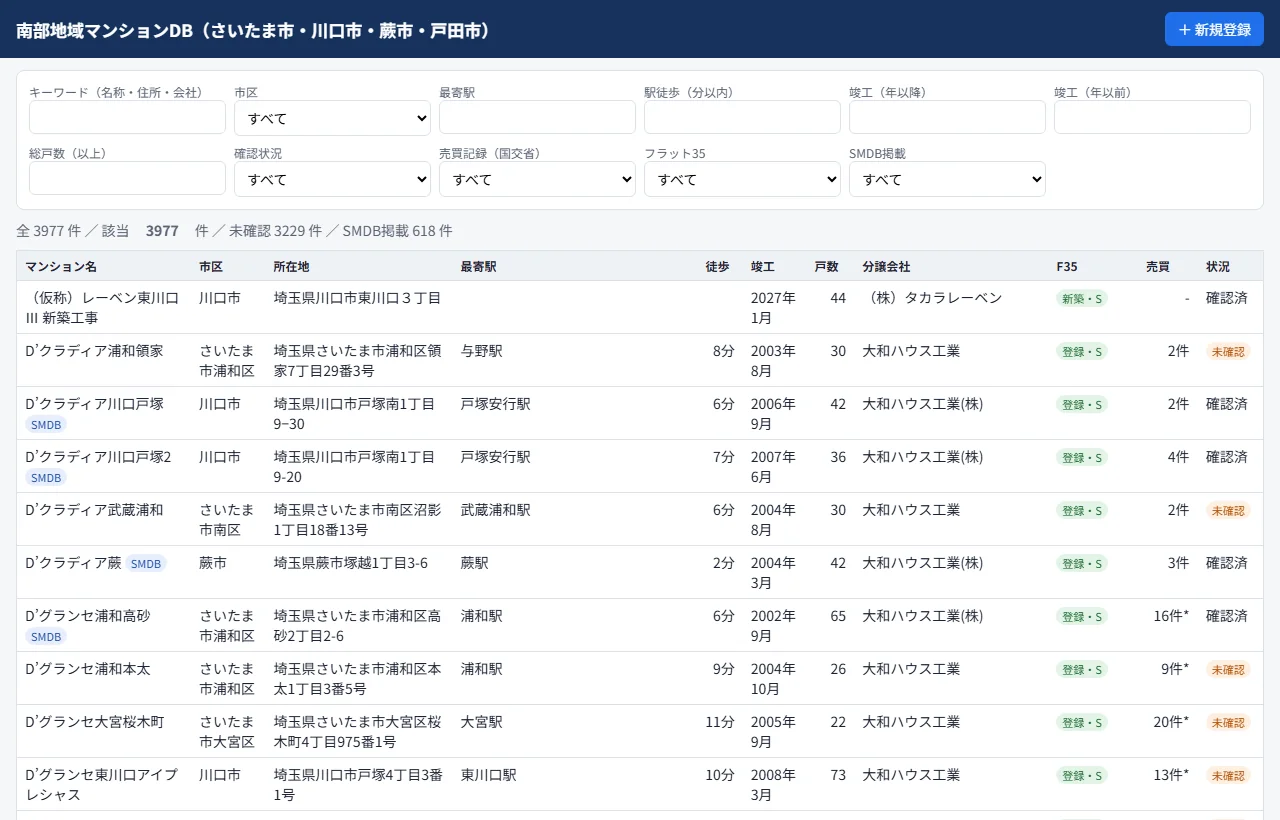Click the F35 column header
The image size is (1280, 820).
pos(1067,267)
